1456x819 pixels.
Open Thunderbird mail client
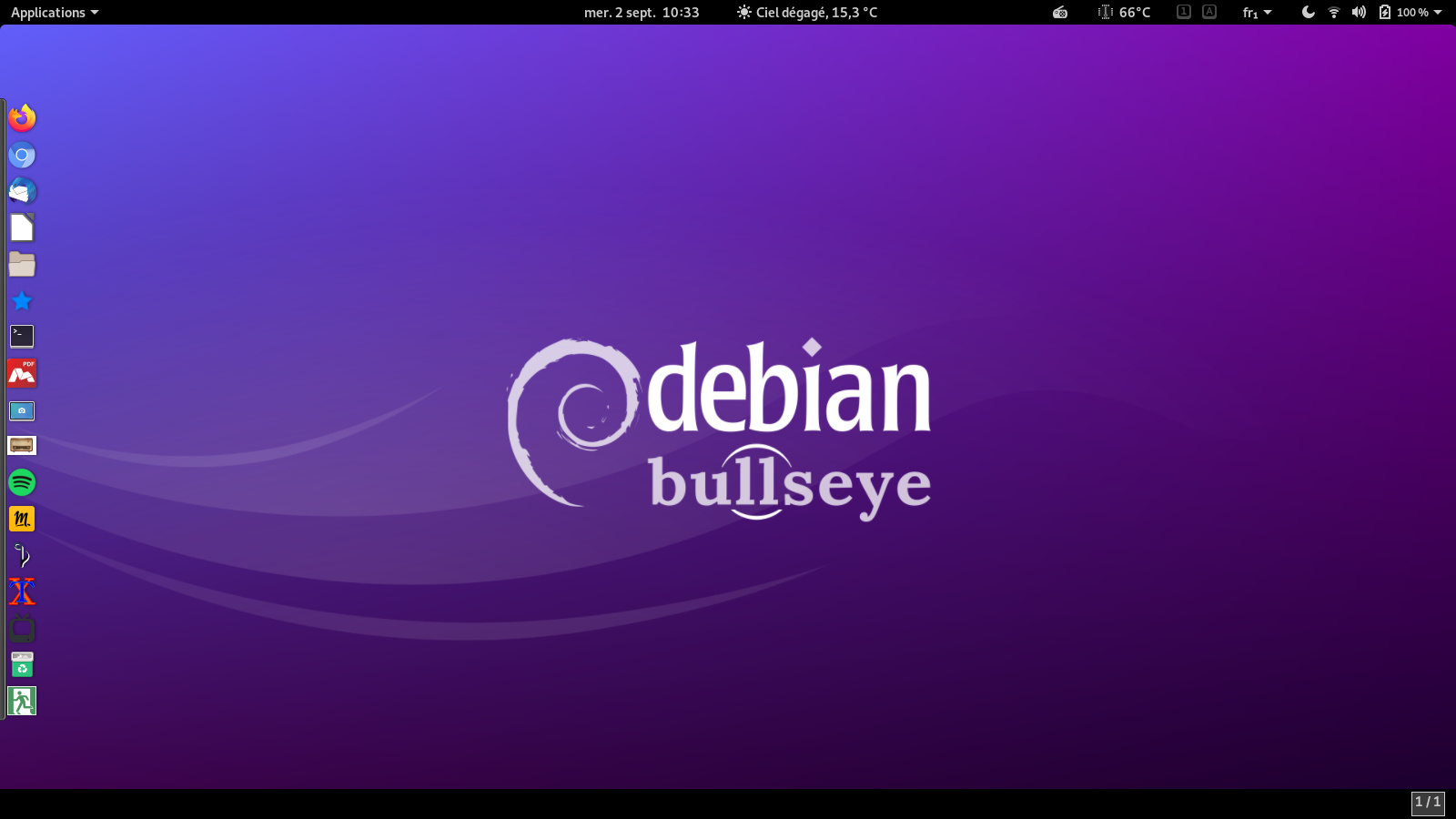[x=22, y=191]
